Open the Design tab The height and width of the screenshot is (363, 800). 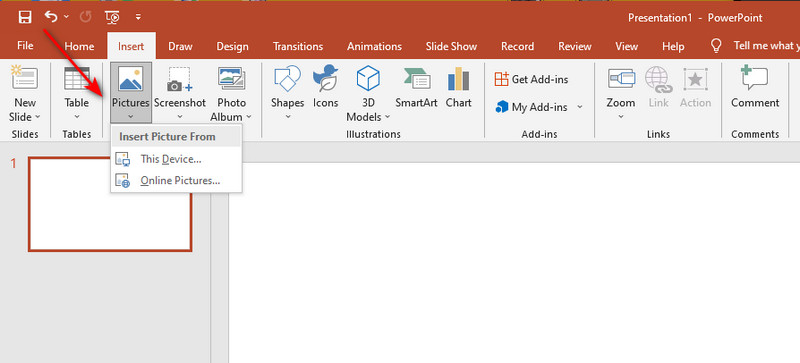tap(232, 46)
